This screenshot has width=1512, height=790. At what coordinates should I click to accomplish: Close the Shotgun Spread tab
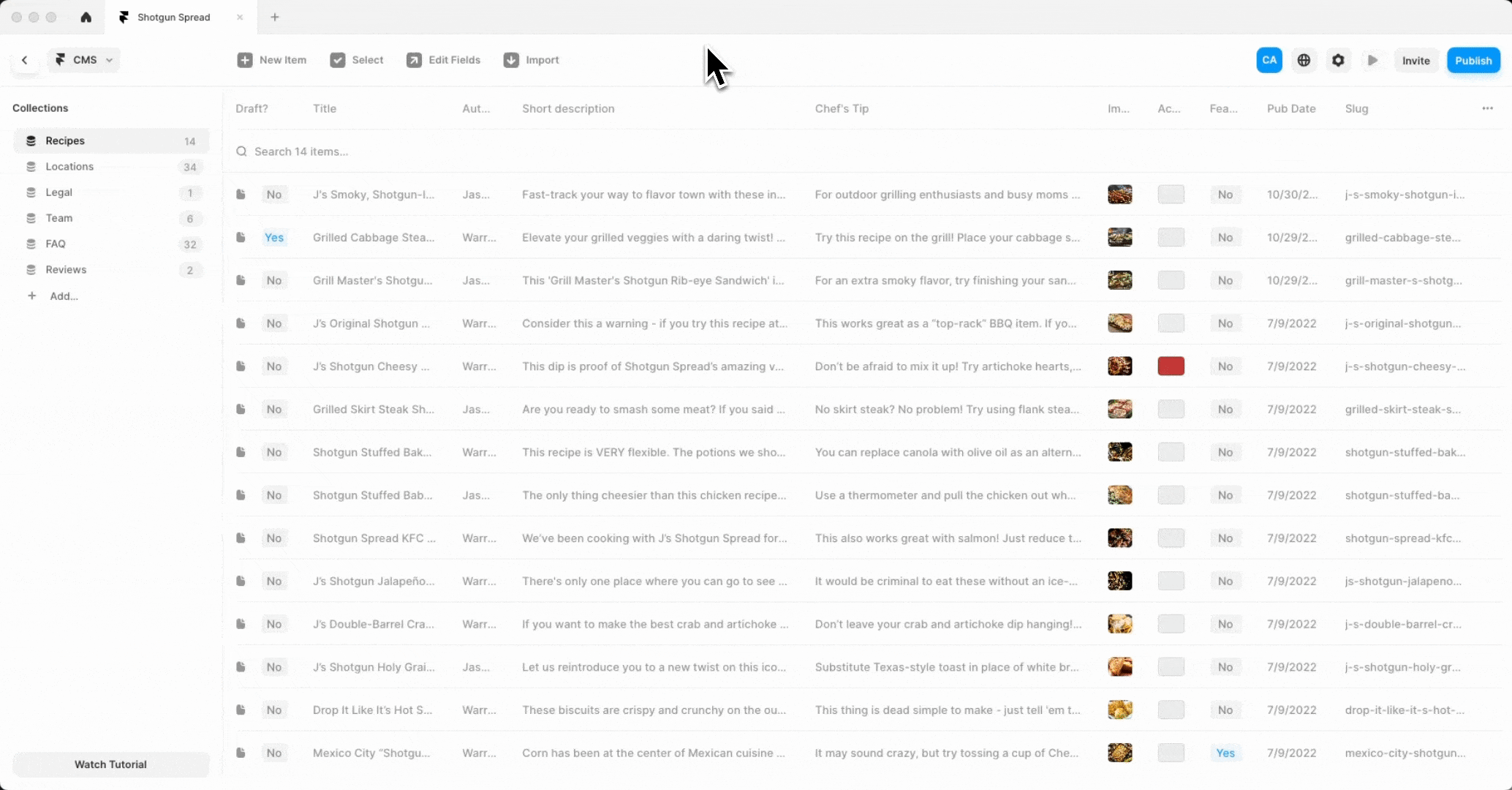point(240,17)
